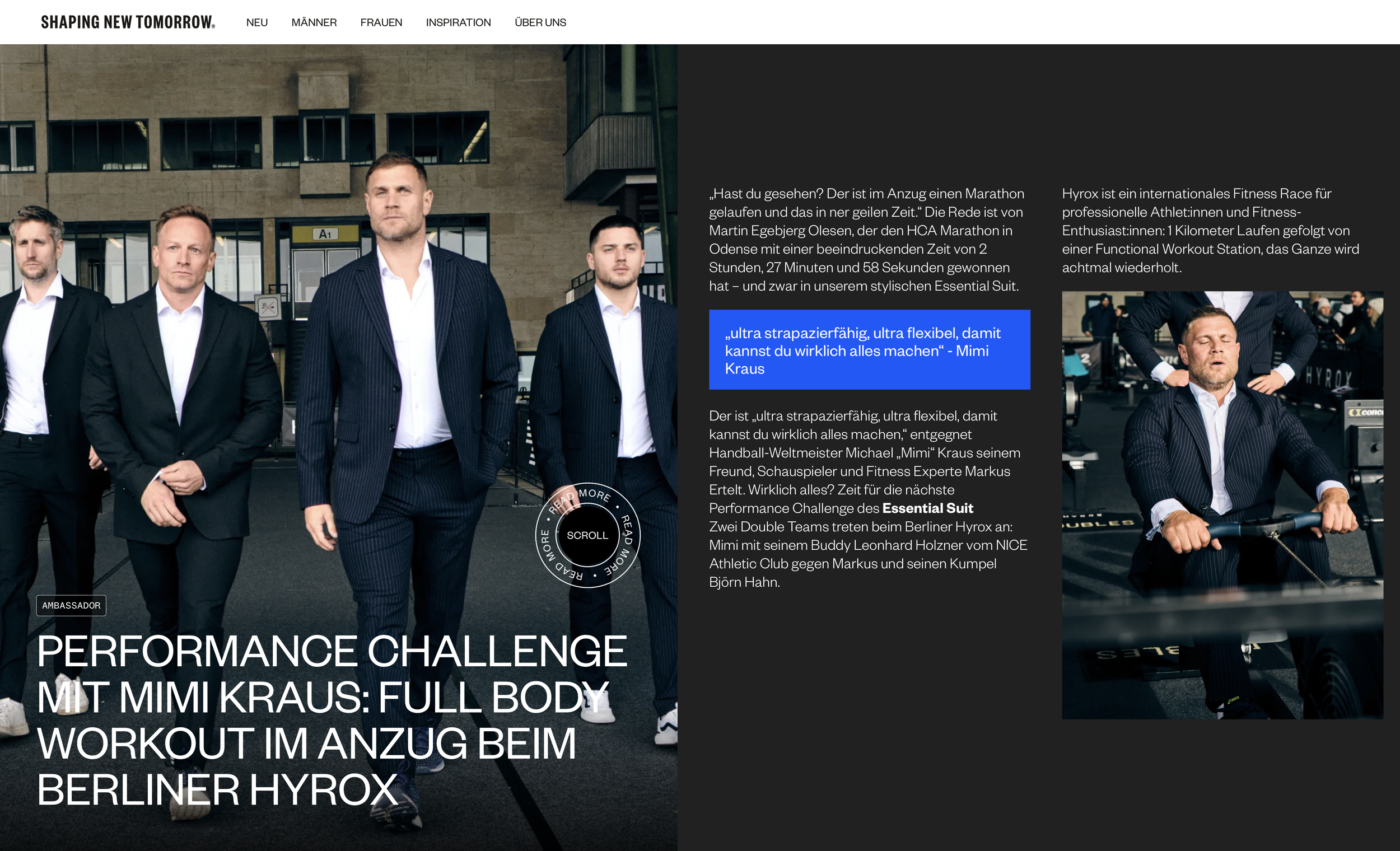Select FRAUEN in the top navigation
The width and height of the screenshot is (1400, 851).
tap(381, 23)
